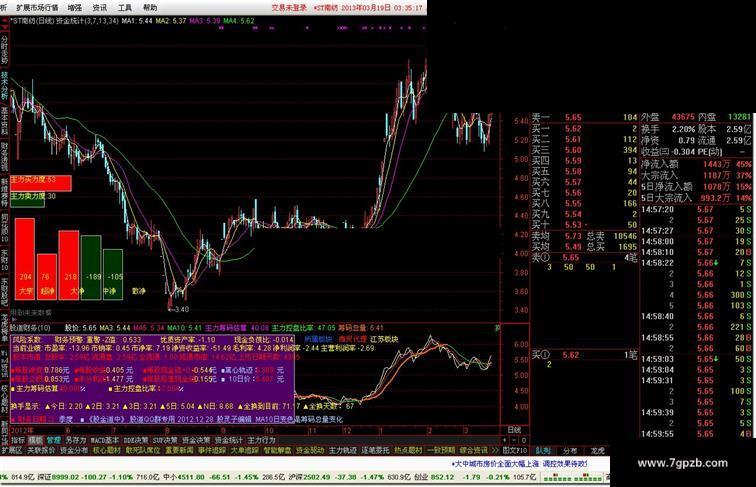756x487 pixels.
Task: Open the 资金分布 bottom tab
Action: tap(74, 450)
